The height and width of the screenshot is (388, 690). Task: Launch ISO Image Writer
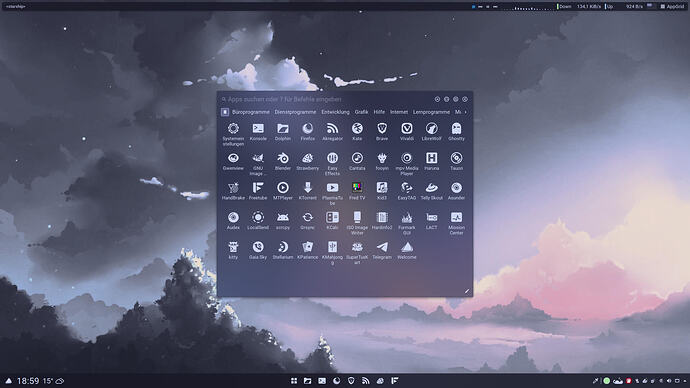[357, 223]
